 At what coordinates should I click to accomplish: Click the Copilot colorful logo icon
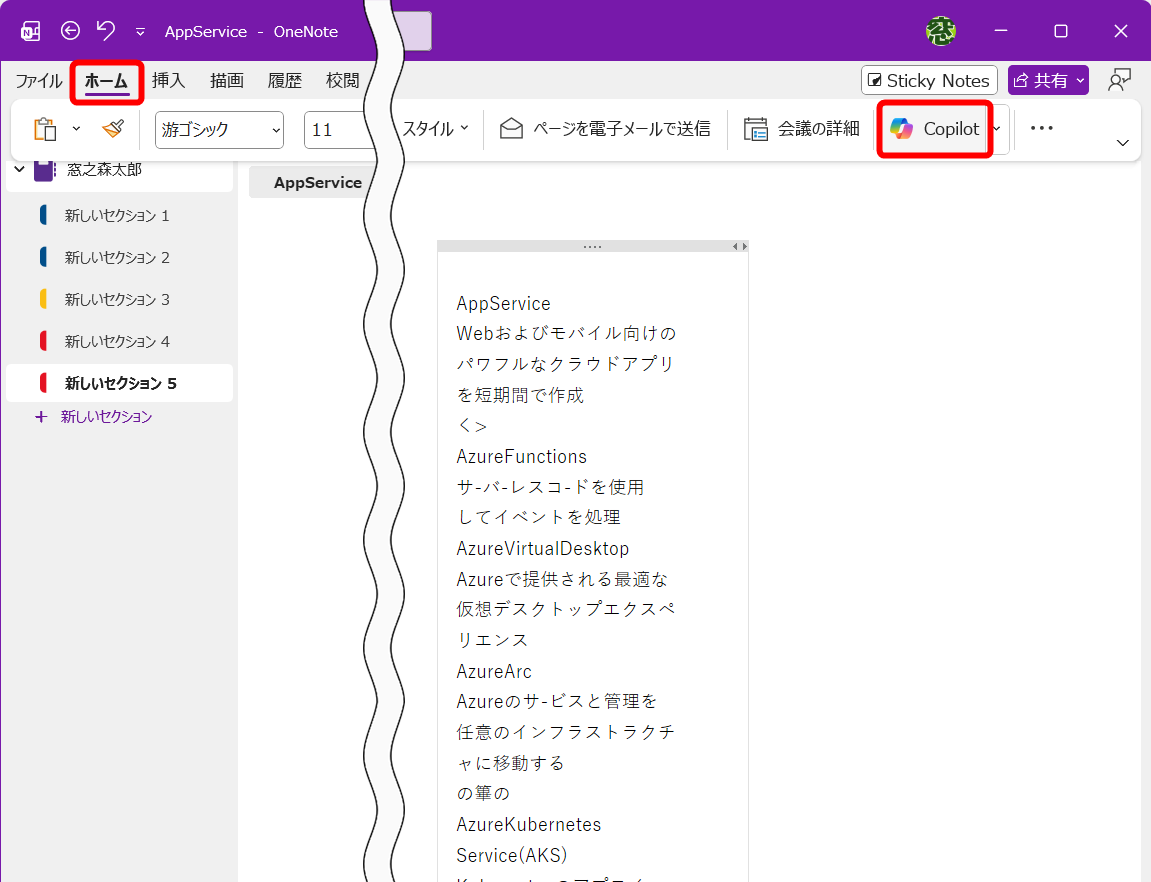point(901,129)
